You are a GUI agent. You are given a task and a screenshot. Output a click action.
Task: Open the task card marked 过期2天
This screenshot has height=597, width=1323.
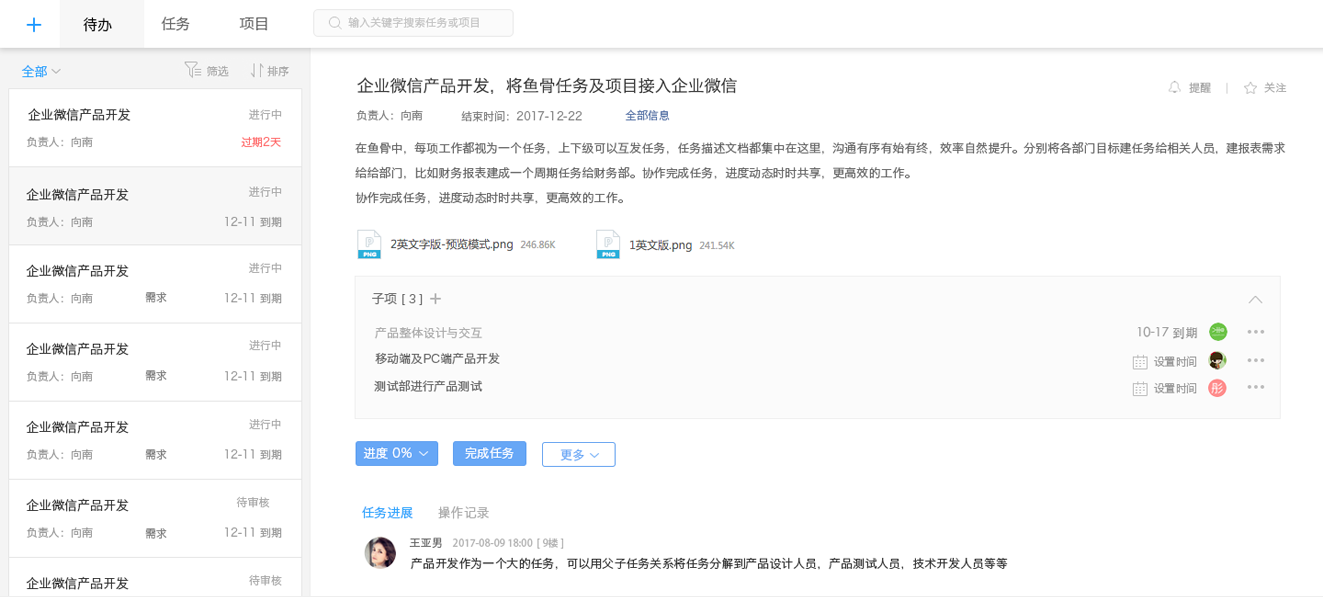tap(155, 128)
